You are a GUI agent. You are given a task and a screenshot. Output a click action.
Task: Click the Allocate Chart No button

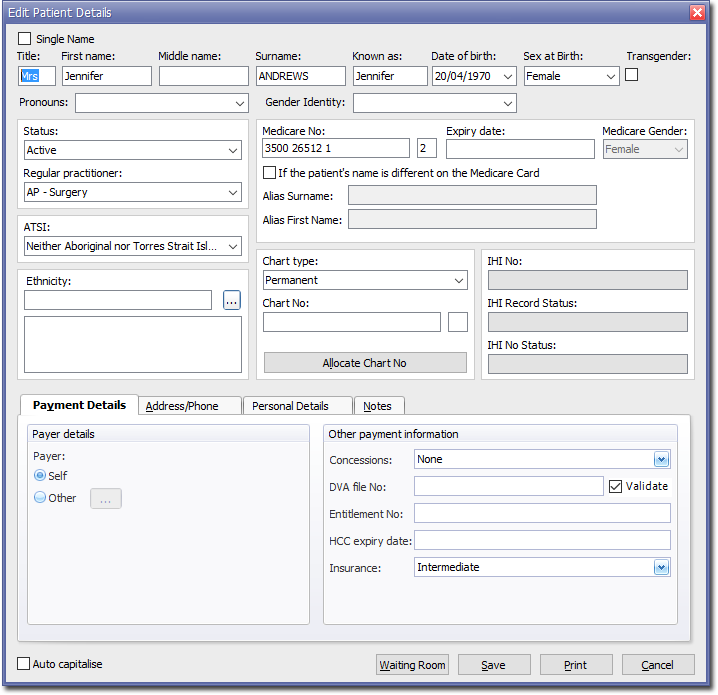click(x=365, y=363)
